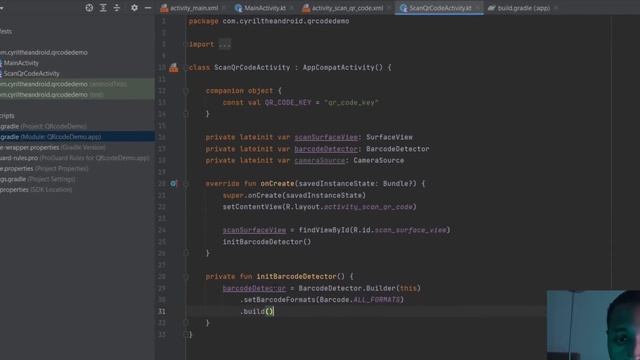This screenshot has height=360, width=640.
Task: Place cursor after .build() call
Action: tap(274, 312)
